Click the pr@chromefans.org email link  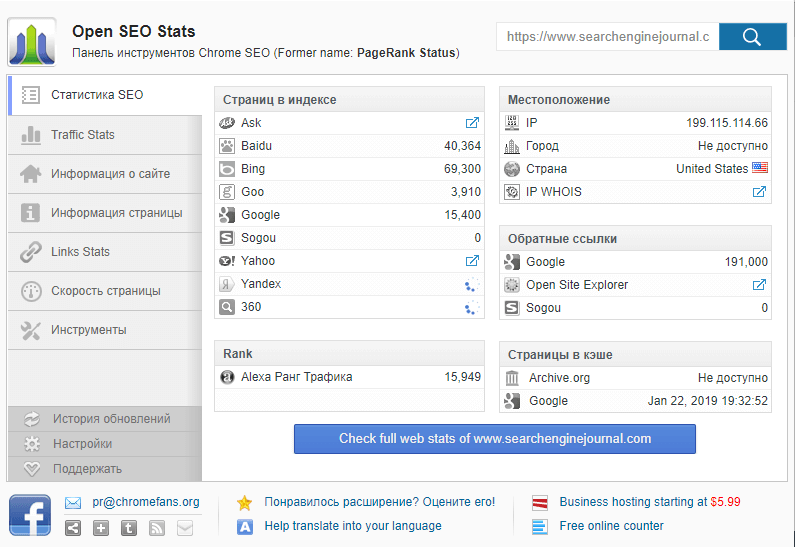point(146,502)
